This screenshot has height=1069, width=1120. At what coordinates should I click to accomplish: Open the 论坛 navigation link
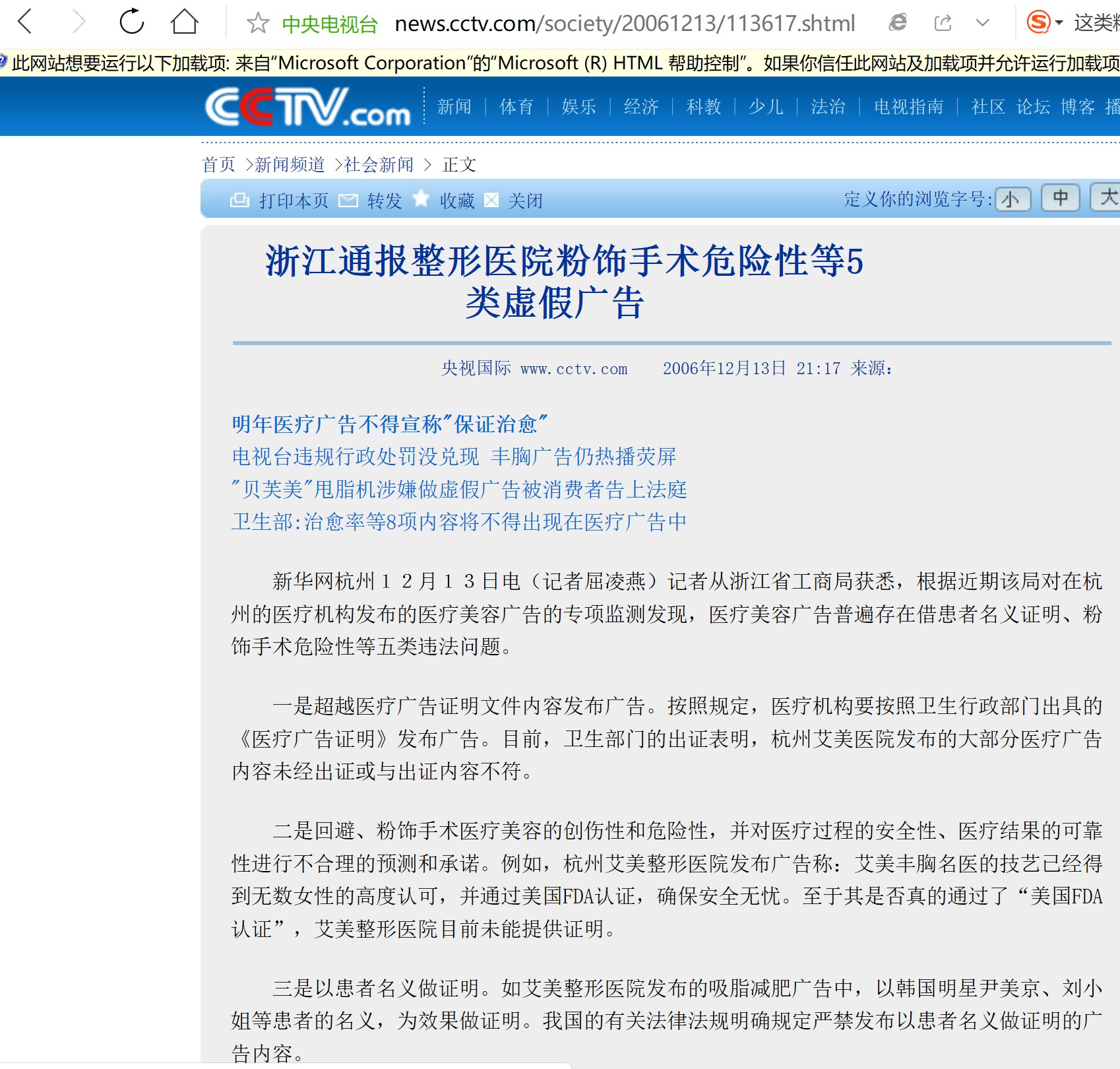coord(1033,107)
